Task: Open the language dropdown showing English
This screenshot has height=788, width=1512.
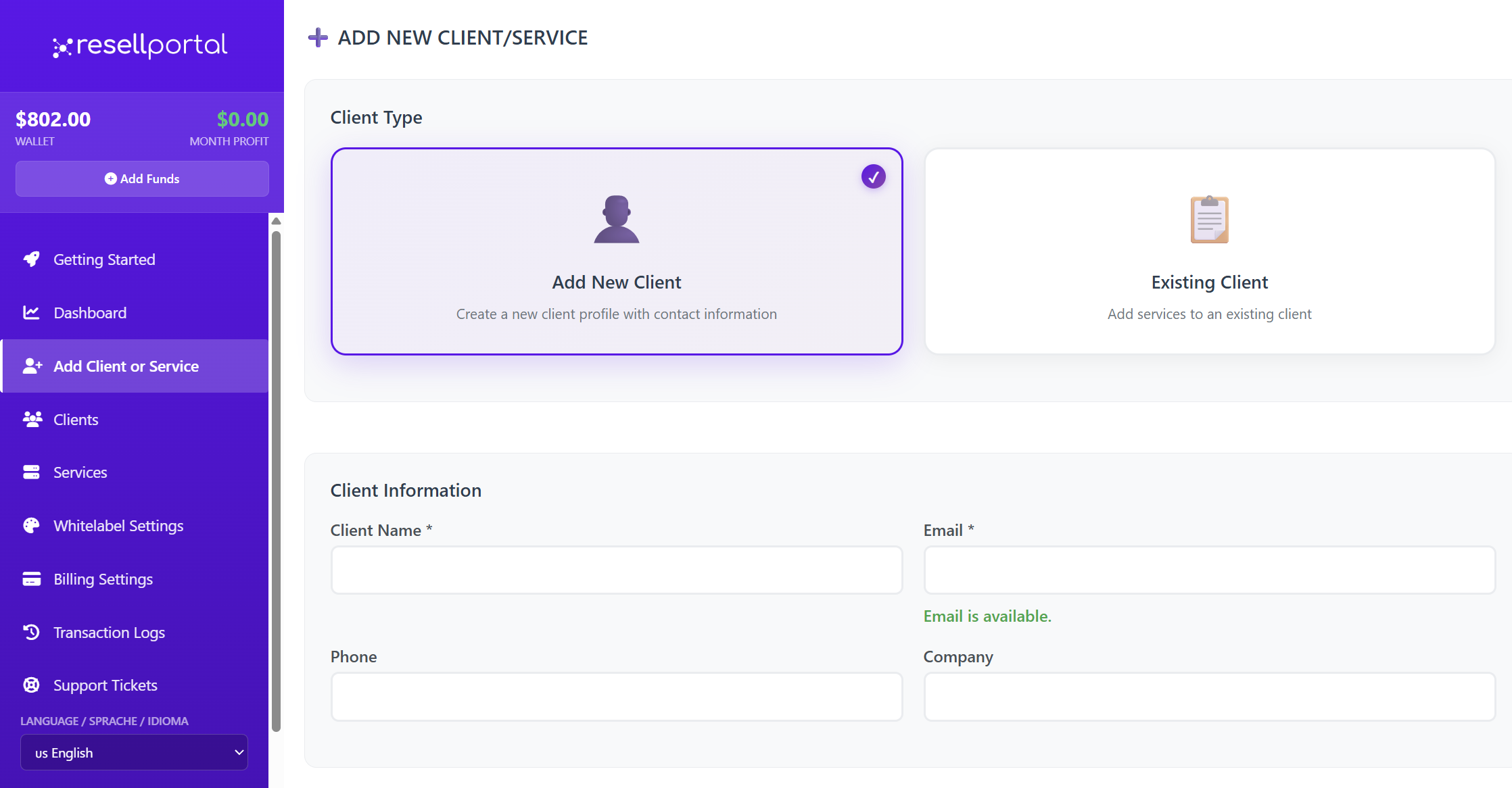Action: click(134, 752)
